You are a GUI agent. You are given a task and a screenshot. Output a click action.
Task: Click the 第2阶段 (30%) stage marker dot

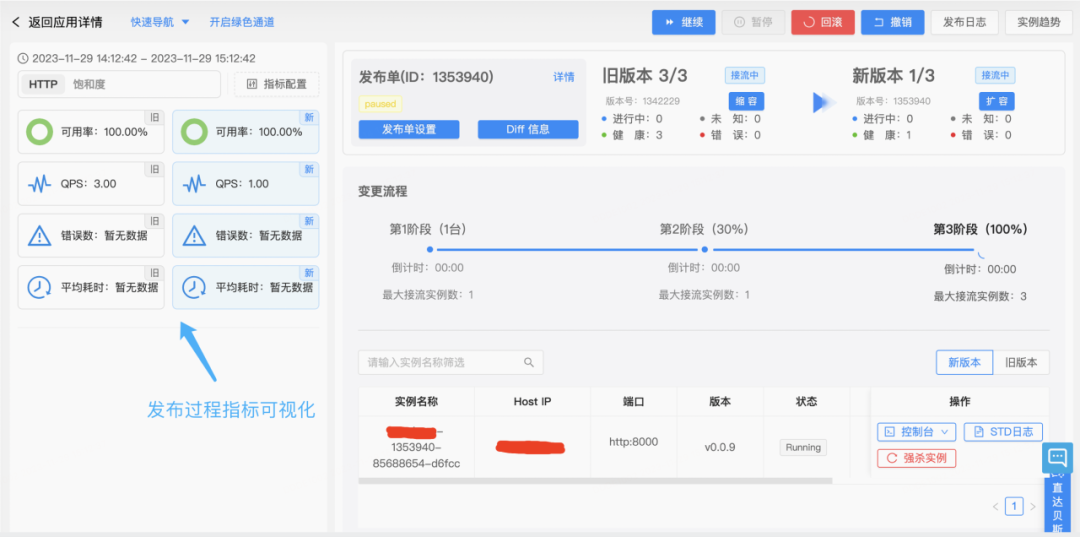[x=704, y=249]
